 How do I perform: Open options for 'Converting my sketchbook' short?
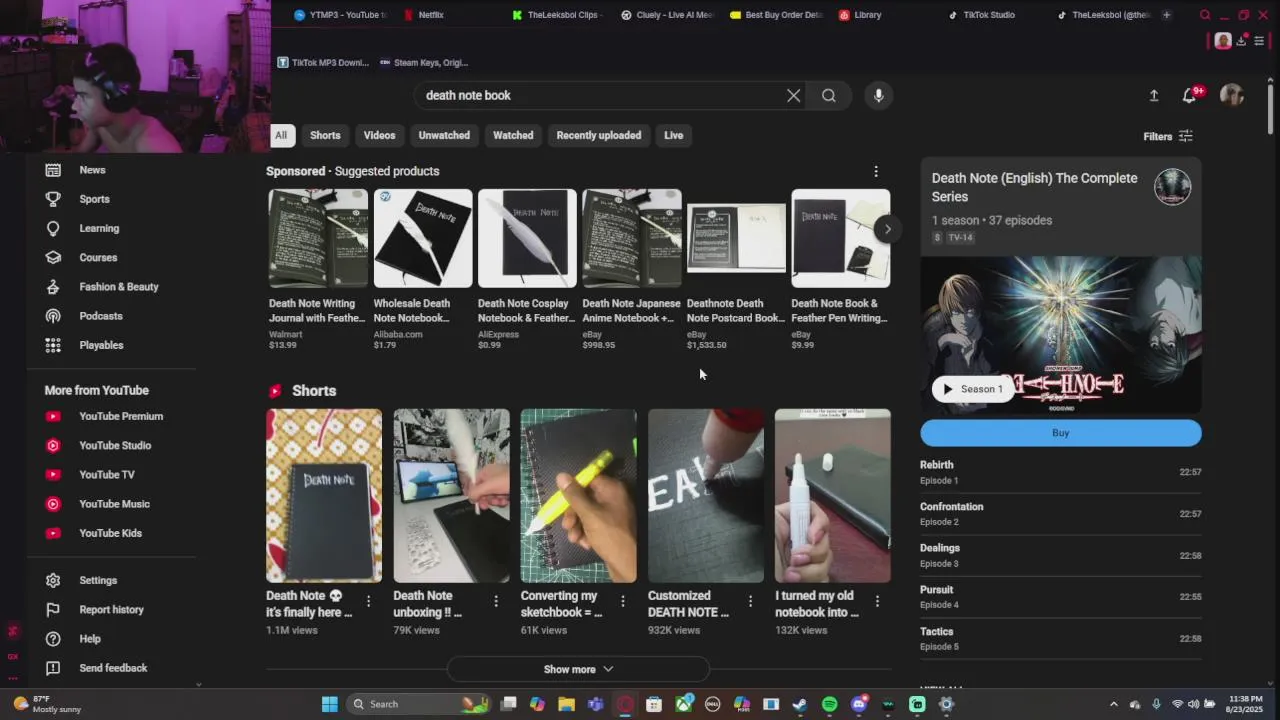[x=623, y=601]
